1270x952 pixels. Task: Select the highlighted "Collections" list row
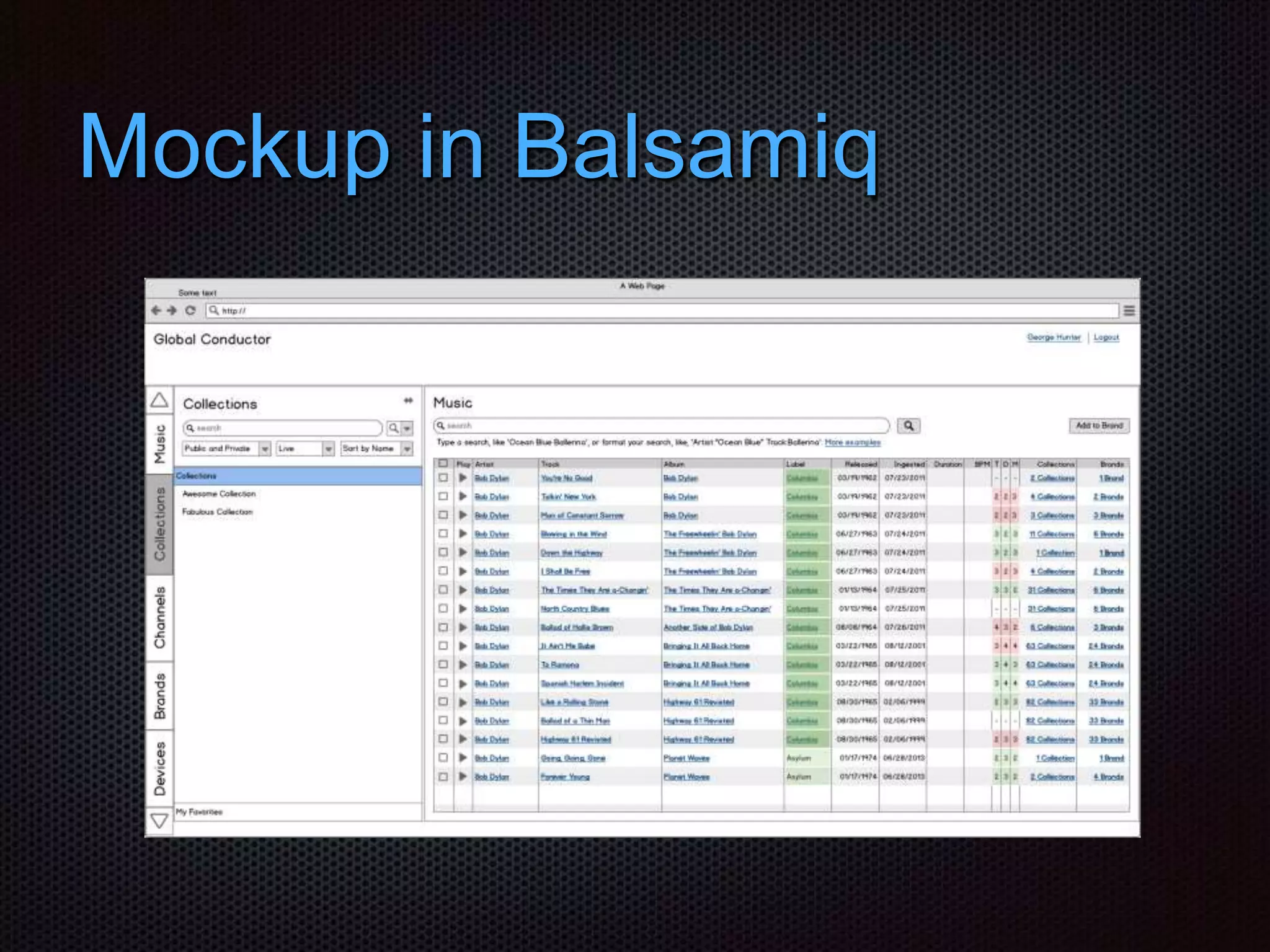tap(298, 476)
